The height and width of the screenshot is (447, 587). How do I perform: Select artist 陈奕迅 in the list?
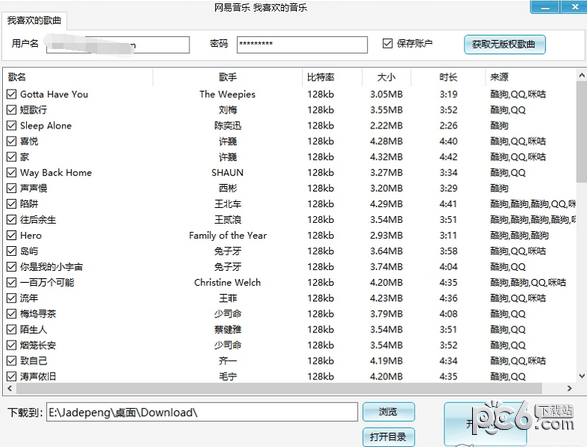tap(228, 125)
